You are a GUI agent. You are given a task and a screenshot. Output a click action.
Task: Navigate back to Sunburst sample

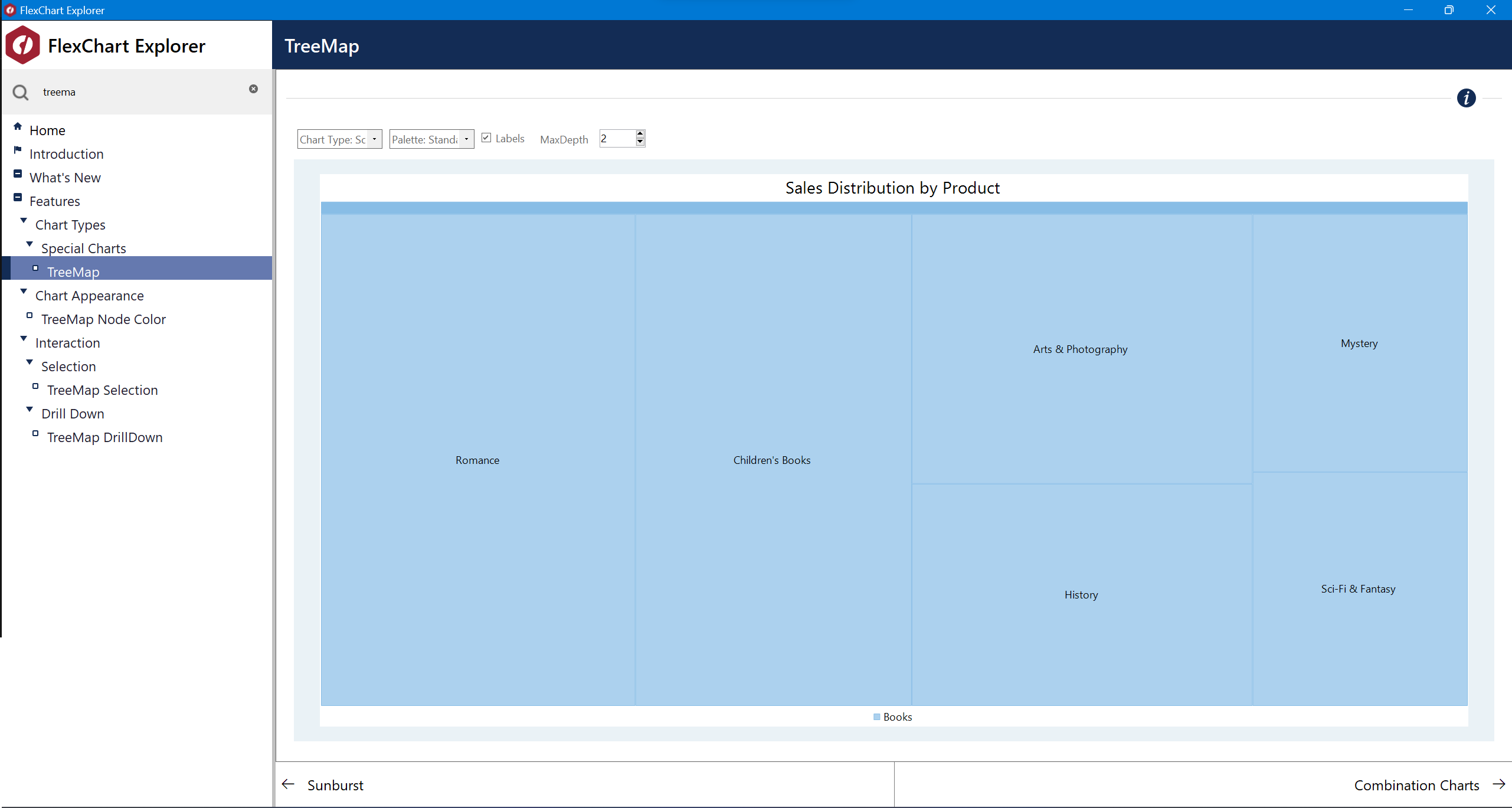click(x=335, y=786)
